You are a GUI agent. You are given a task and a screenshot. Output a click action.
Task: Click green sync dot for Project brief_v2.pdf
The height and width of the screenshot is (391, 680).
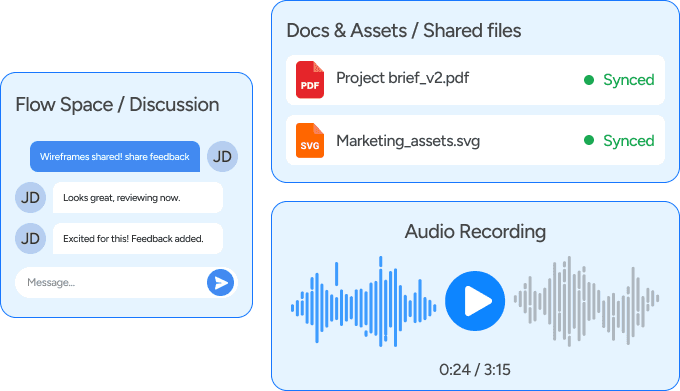click(589, 80)
